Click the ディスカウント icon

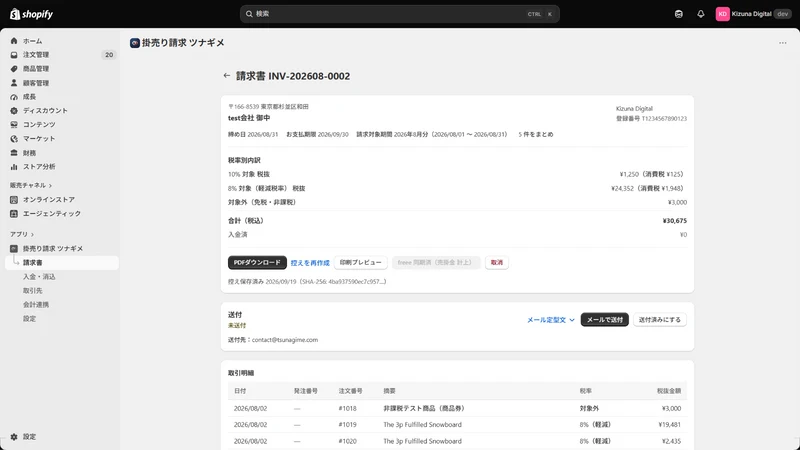click(x=14, y=111)
